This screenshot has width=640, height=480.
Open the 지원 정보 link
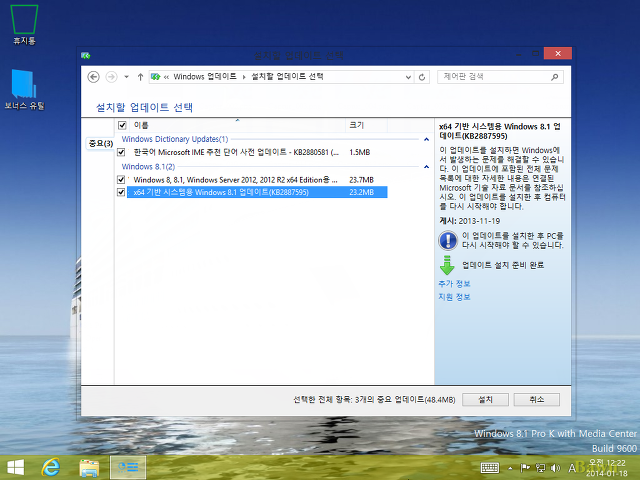coord(454,297)
